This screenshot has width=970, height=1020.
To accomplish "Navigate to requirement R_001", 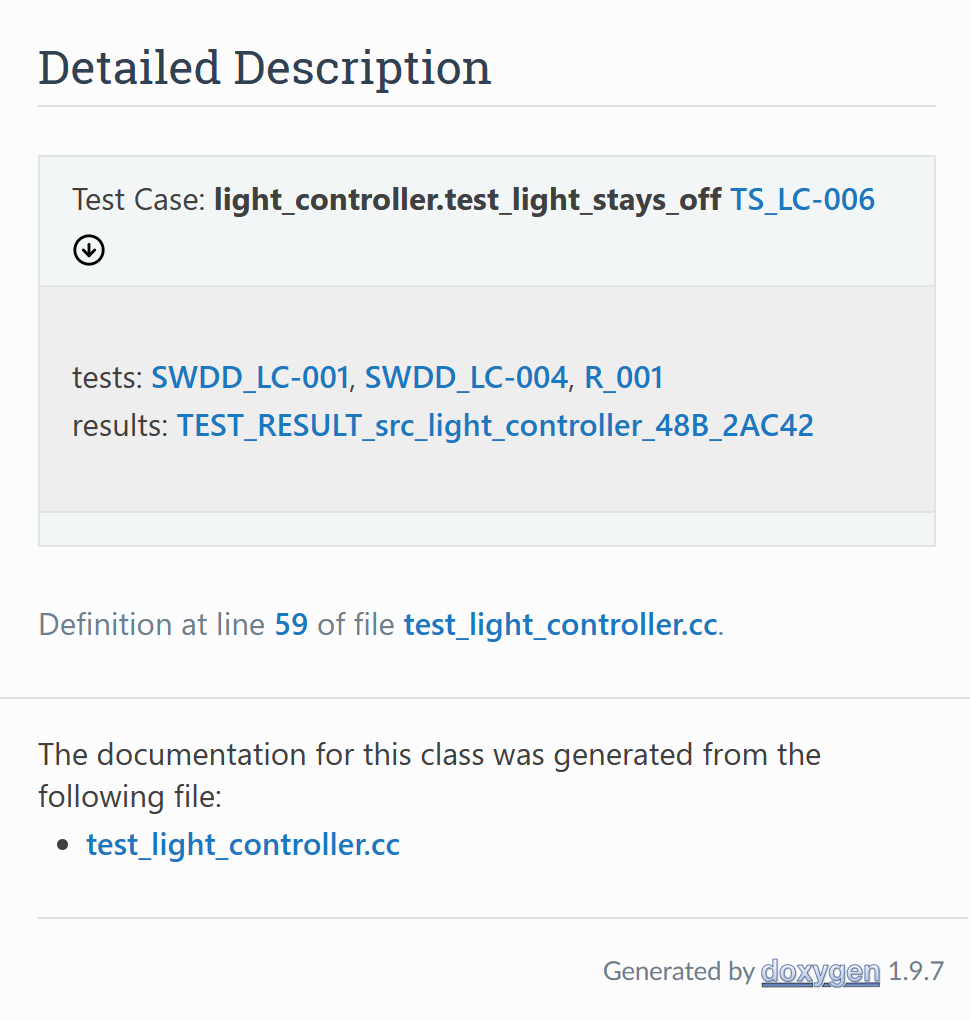I will [x=624, y=378].
